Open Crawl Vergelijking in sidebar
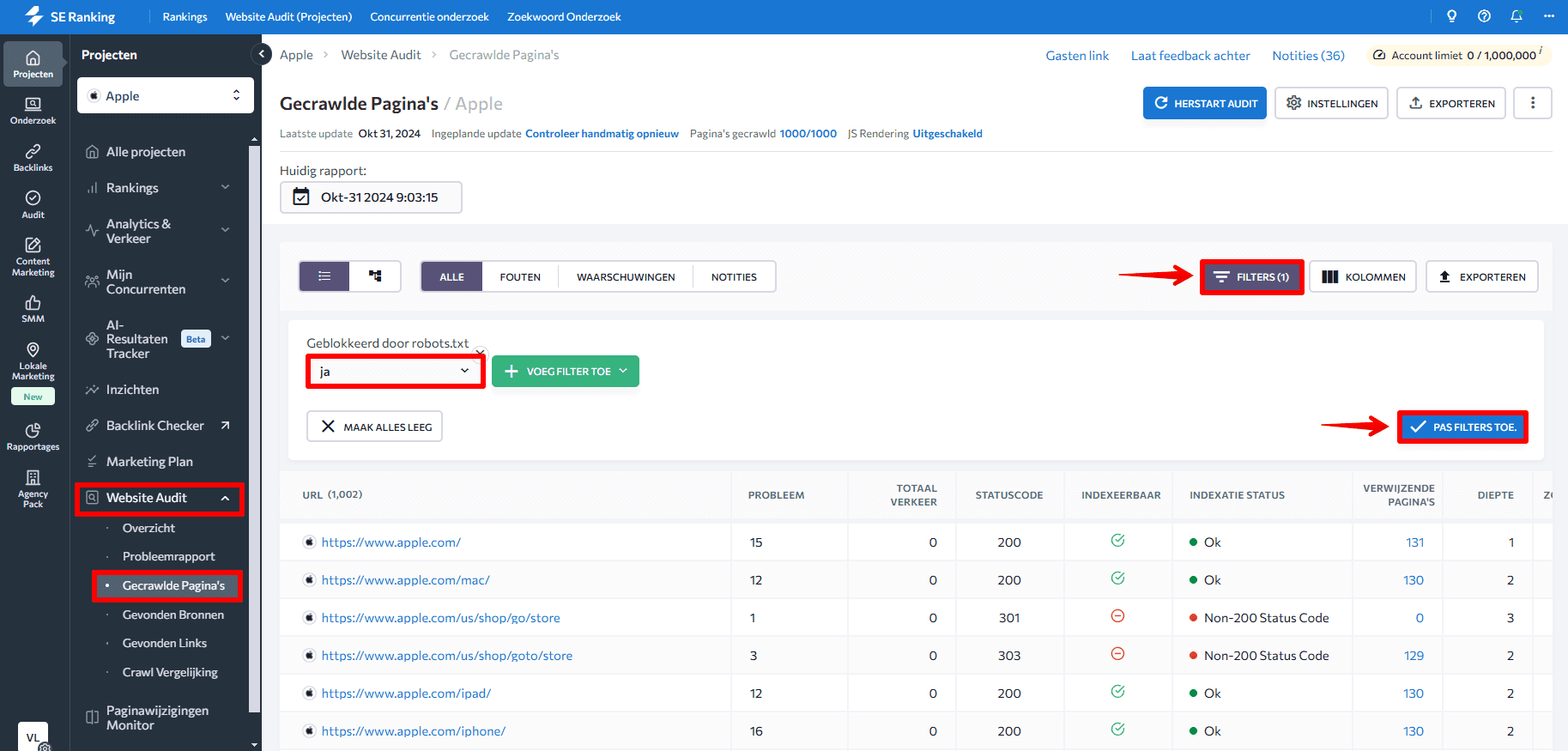 [170, 672]
